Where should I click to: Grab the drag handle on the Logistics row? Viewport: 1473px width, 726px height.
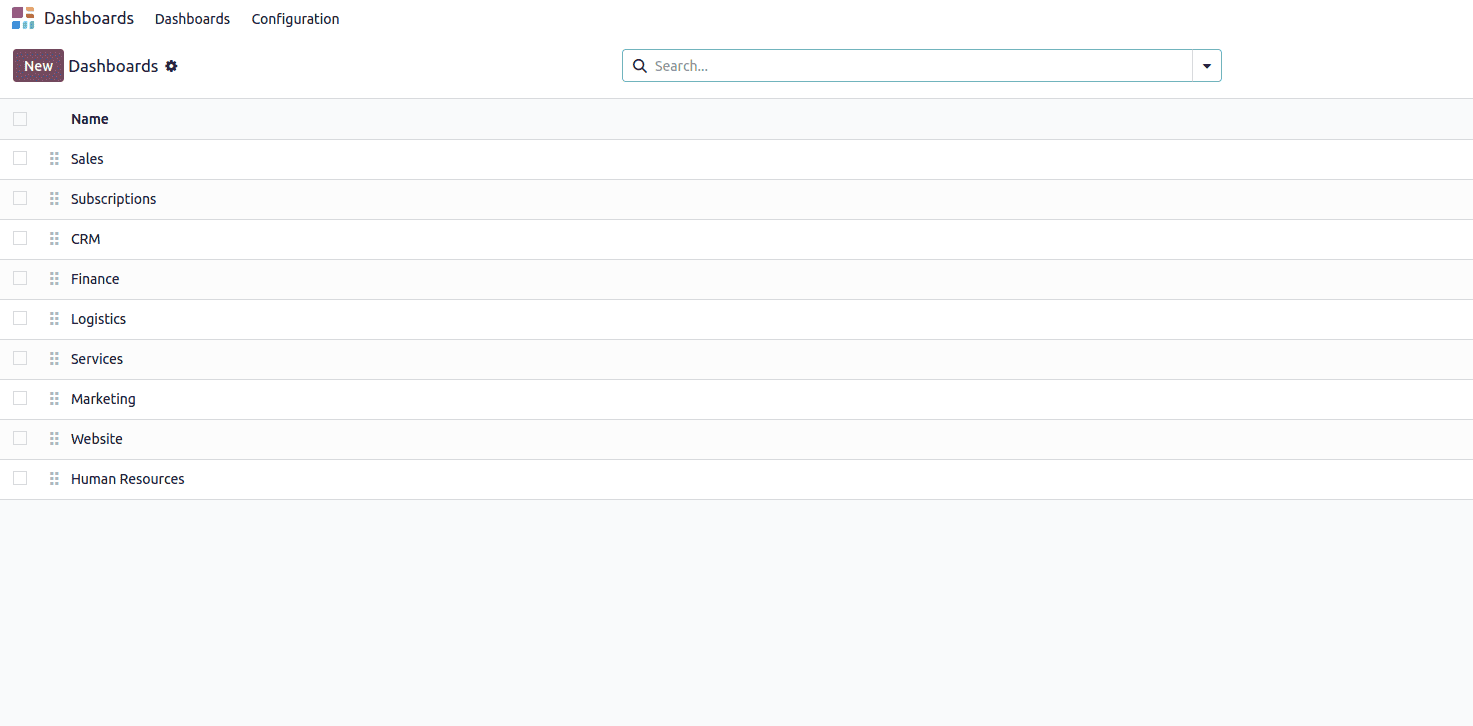[54, 318]
